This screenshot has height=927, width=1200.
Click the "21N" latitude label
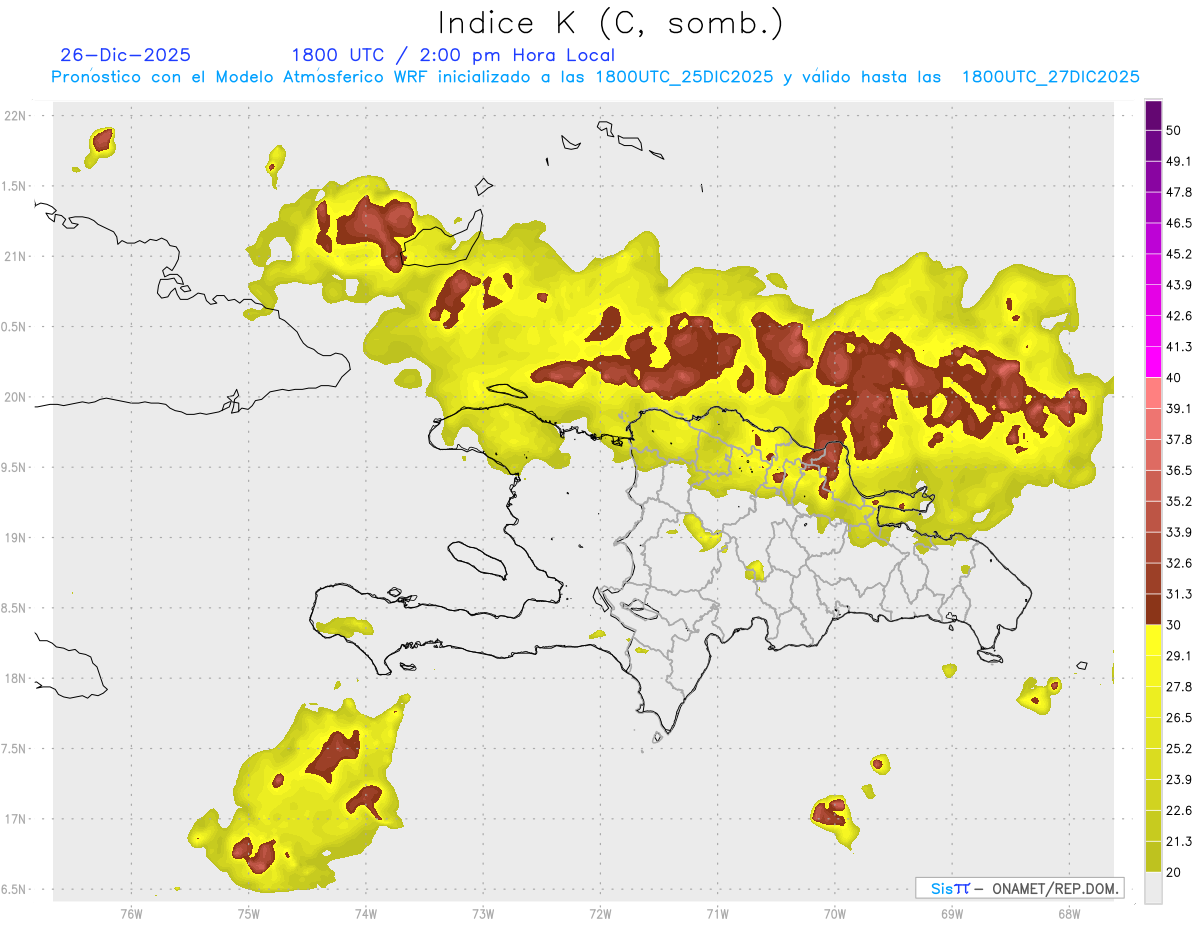coord(16,256)
